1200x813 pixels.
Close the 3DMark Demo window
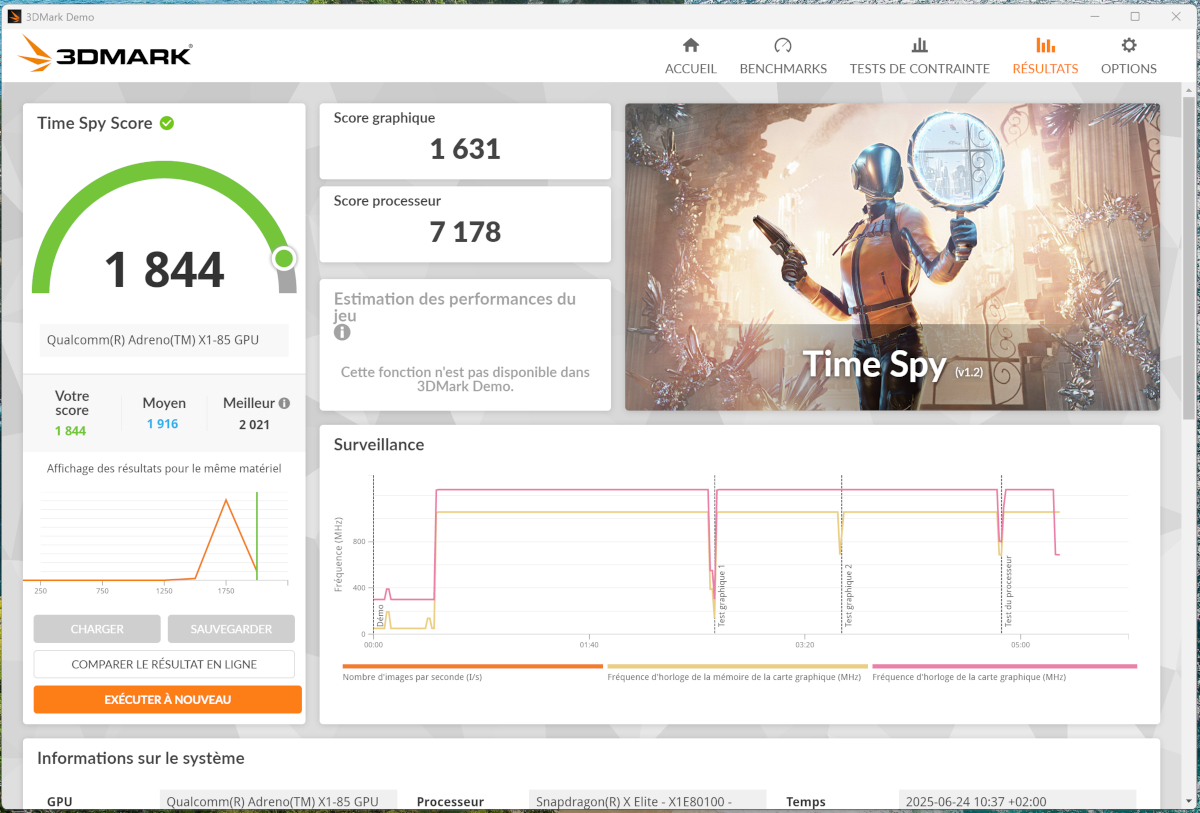pyautogui.click(x=1178, y=16)
